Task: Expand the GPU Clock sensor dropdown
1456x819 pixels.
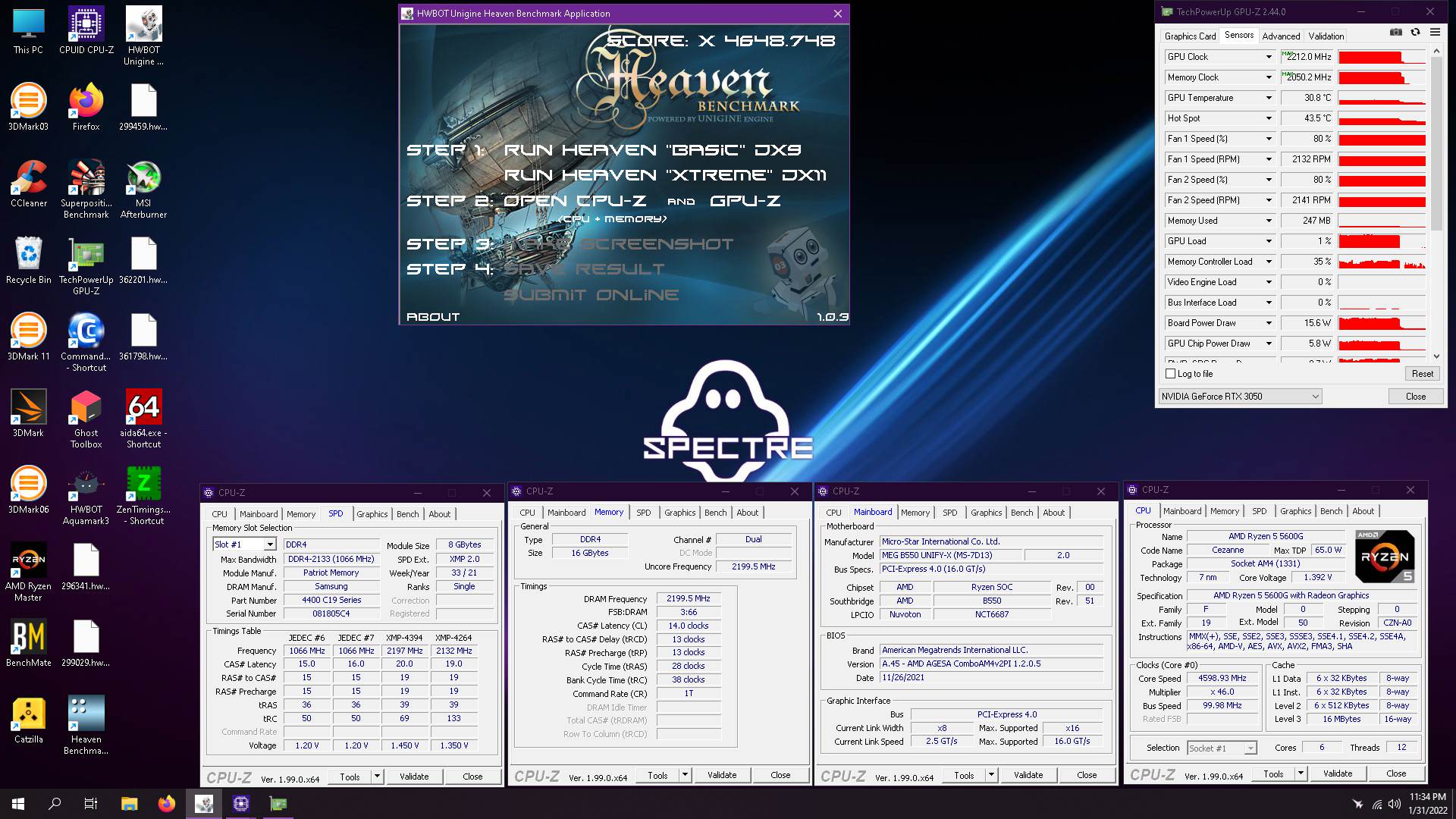Action: [x=1268, y=57]
